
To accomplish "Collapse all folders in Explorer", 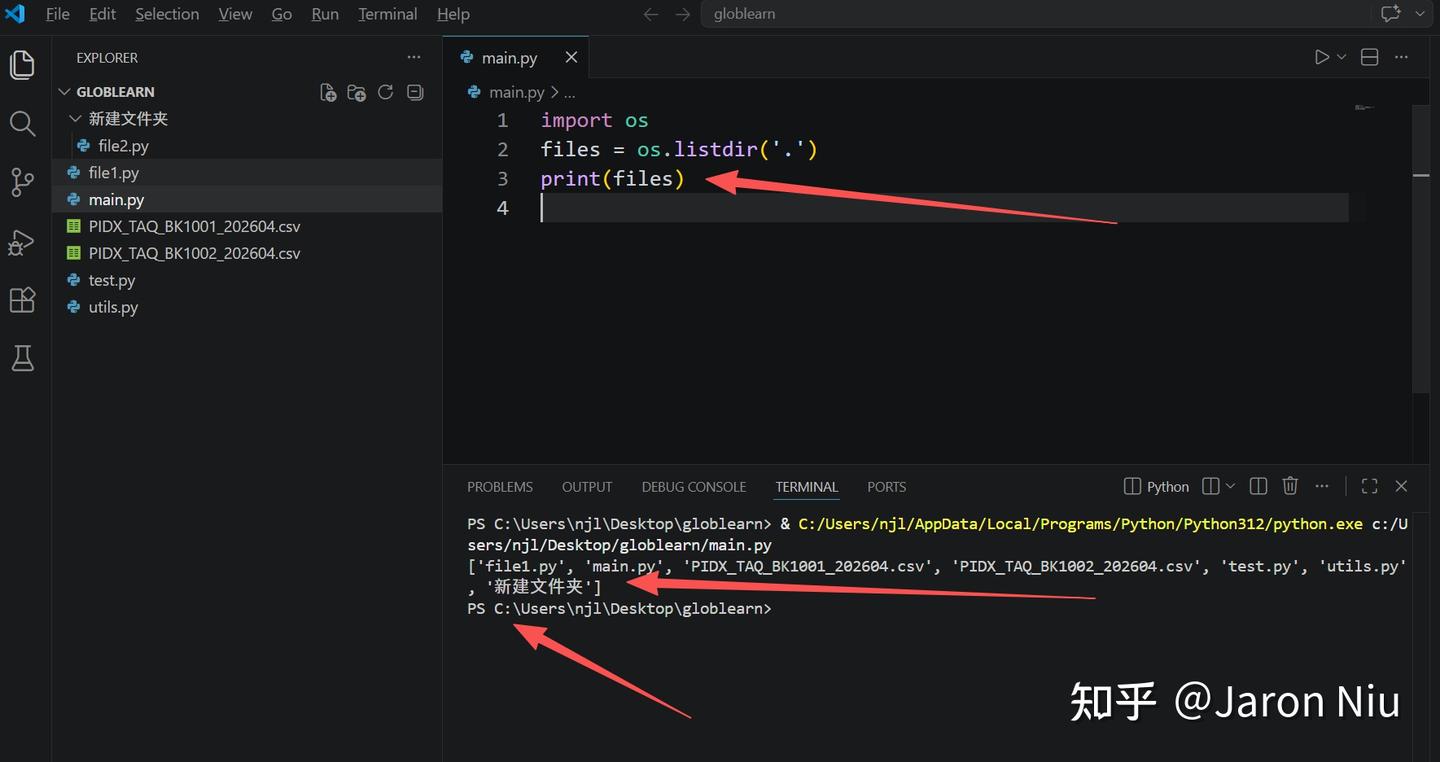I will pyautogui.click(x=415, y=92).
